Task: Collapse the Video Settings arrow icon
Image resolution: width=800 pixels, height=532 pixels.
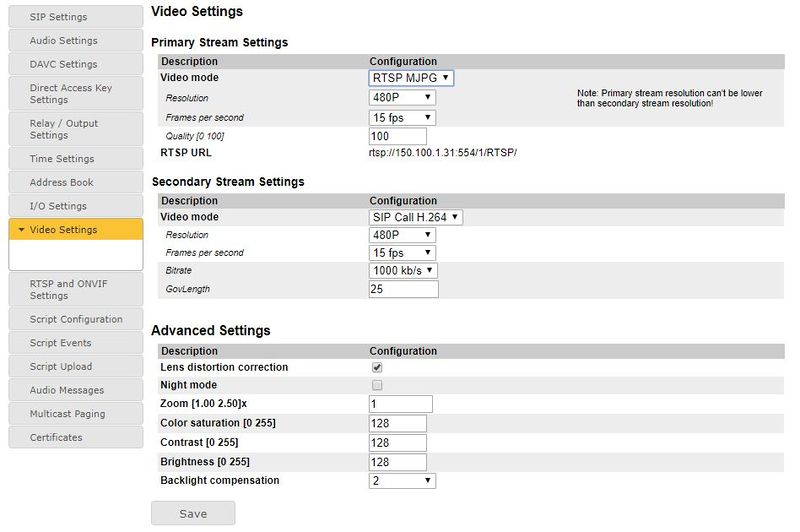Action: point(21,230)
